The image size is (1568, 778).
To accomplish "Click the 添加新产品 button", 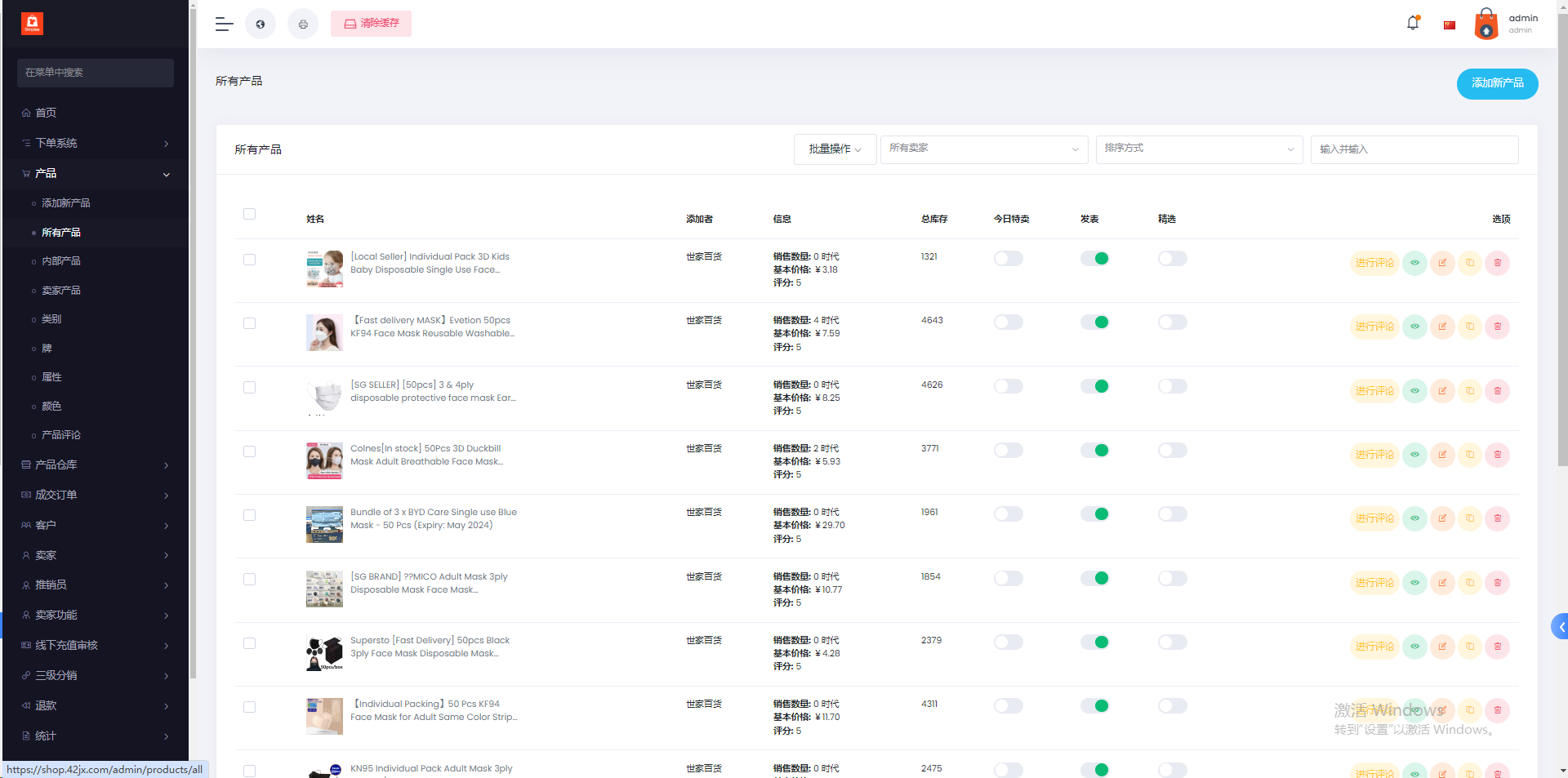I will [1497, 83].
